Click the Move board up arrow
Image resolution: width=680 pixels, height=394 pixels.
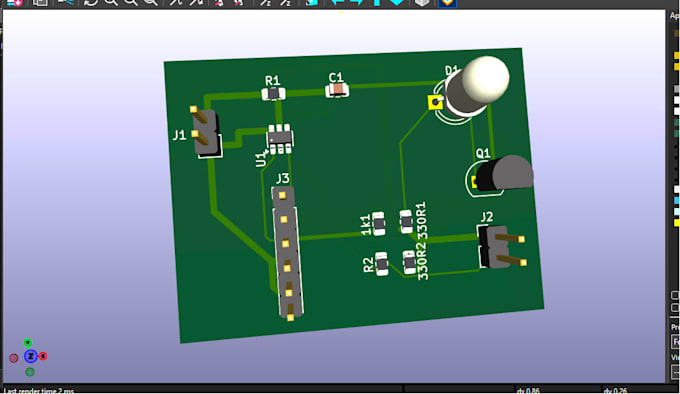coord(376,3)
